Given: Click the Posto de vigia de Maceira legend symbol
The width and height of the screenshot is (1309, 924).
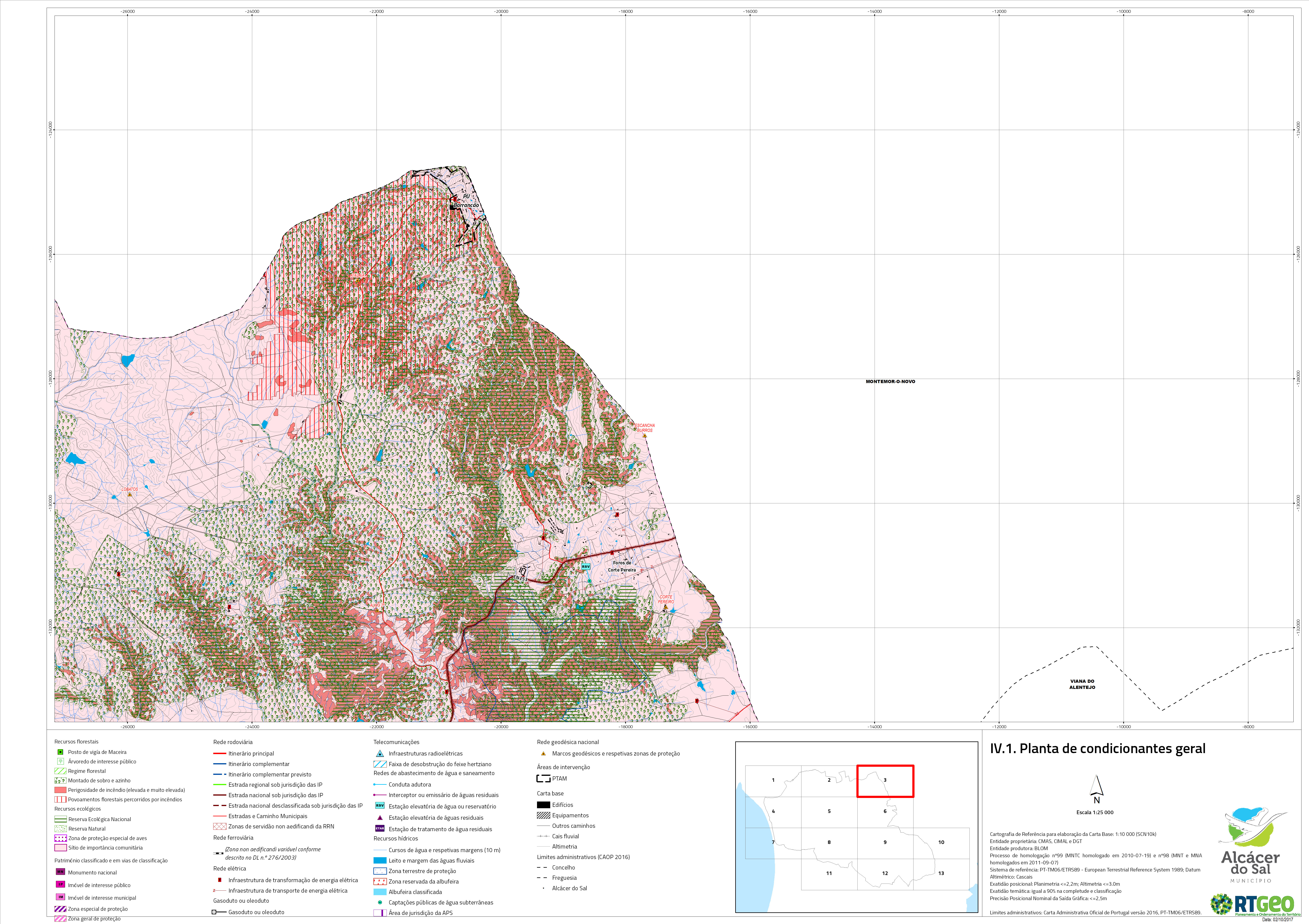Looking at the screenshot, I should (x=60, y=752).
